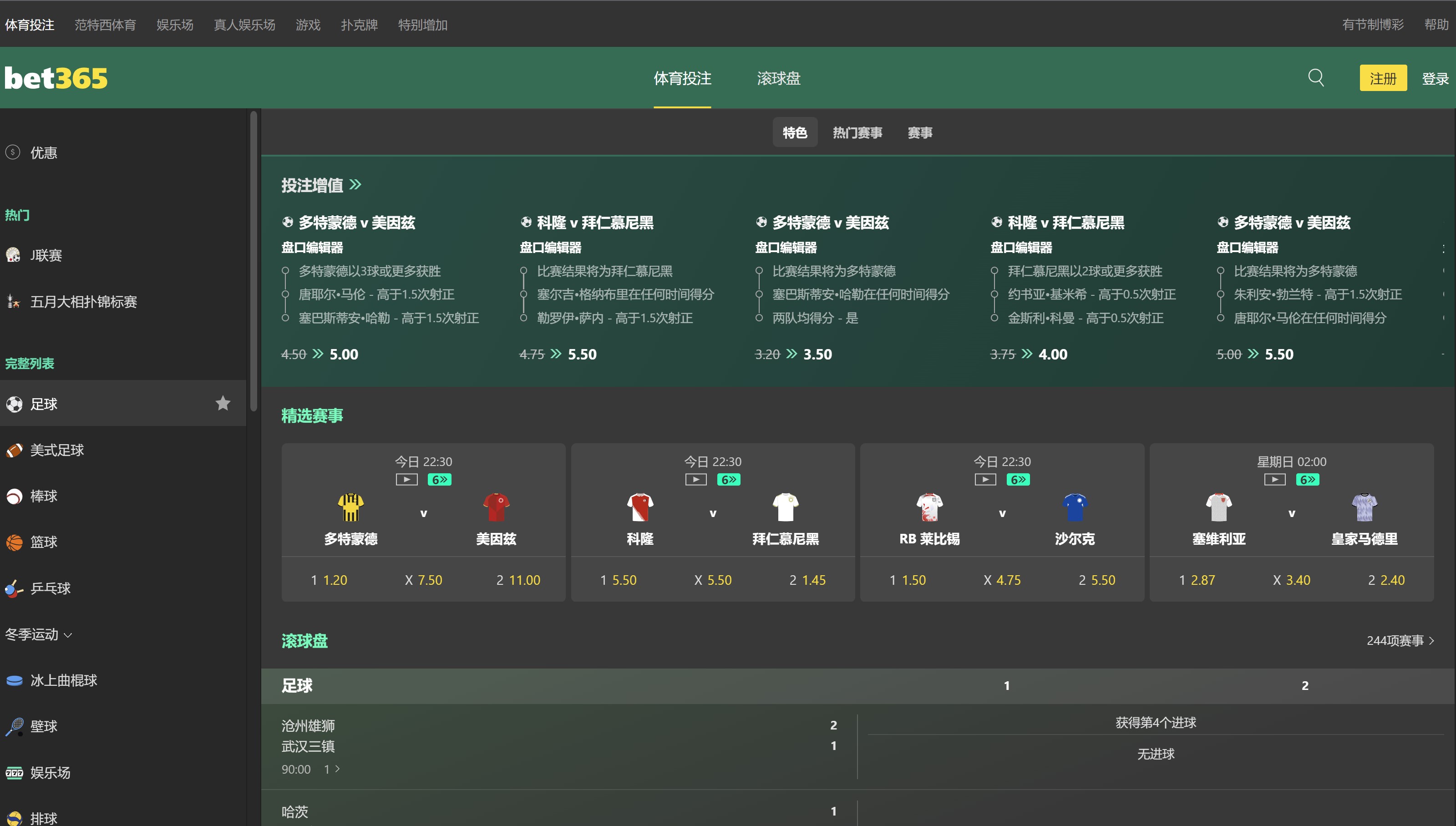Open the 乒乓球 table tennis icon
Image resolution: width=1456 pixels, height=826 pixels.
[x=14, y=588]
